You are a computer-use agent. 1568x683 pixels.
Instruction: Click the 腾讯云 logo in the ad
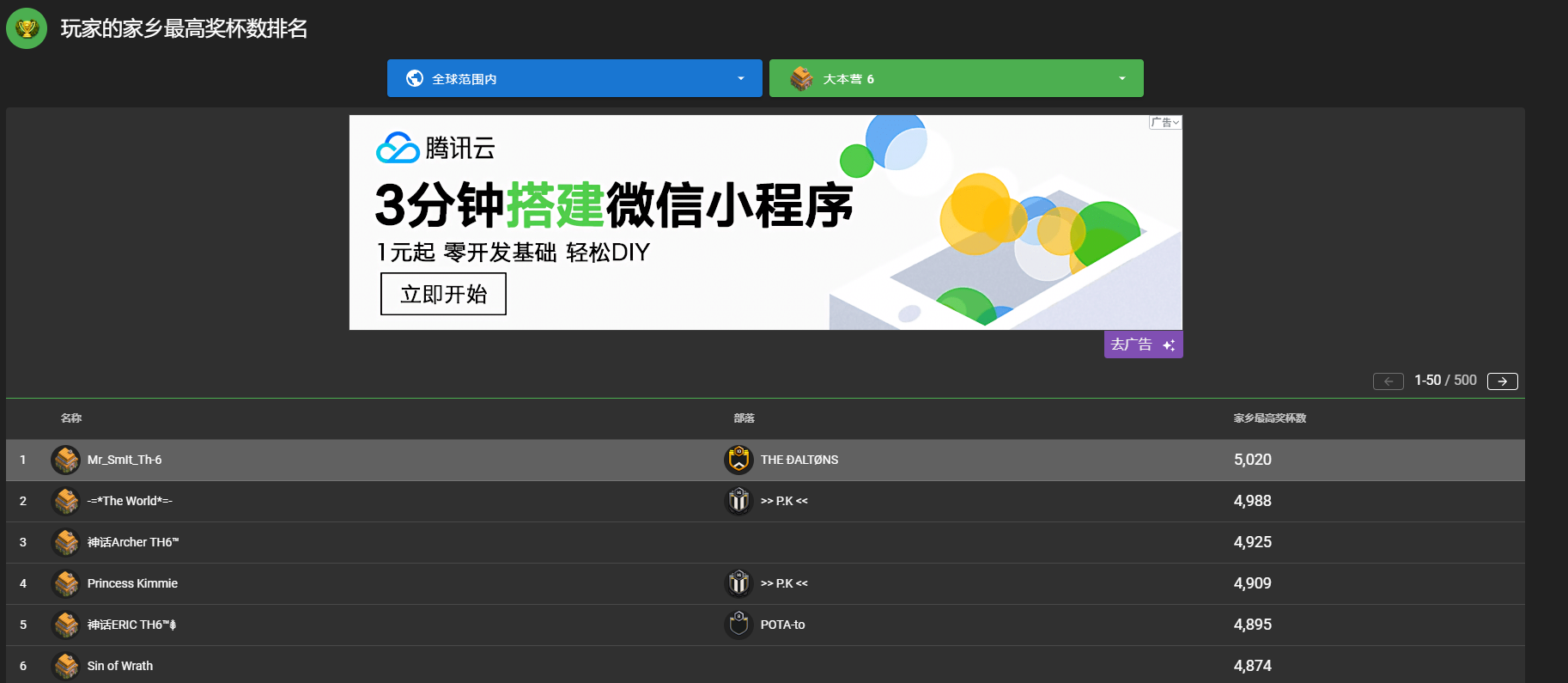pos(435,148)
